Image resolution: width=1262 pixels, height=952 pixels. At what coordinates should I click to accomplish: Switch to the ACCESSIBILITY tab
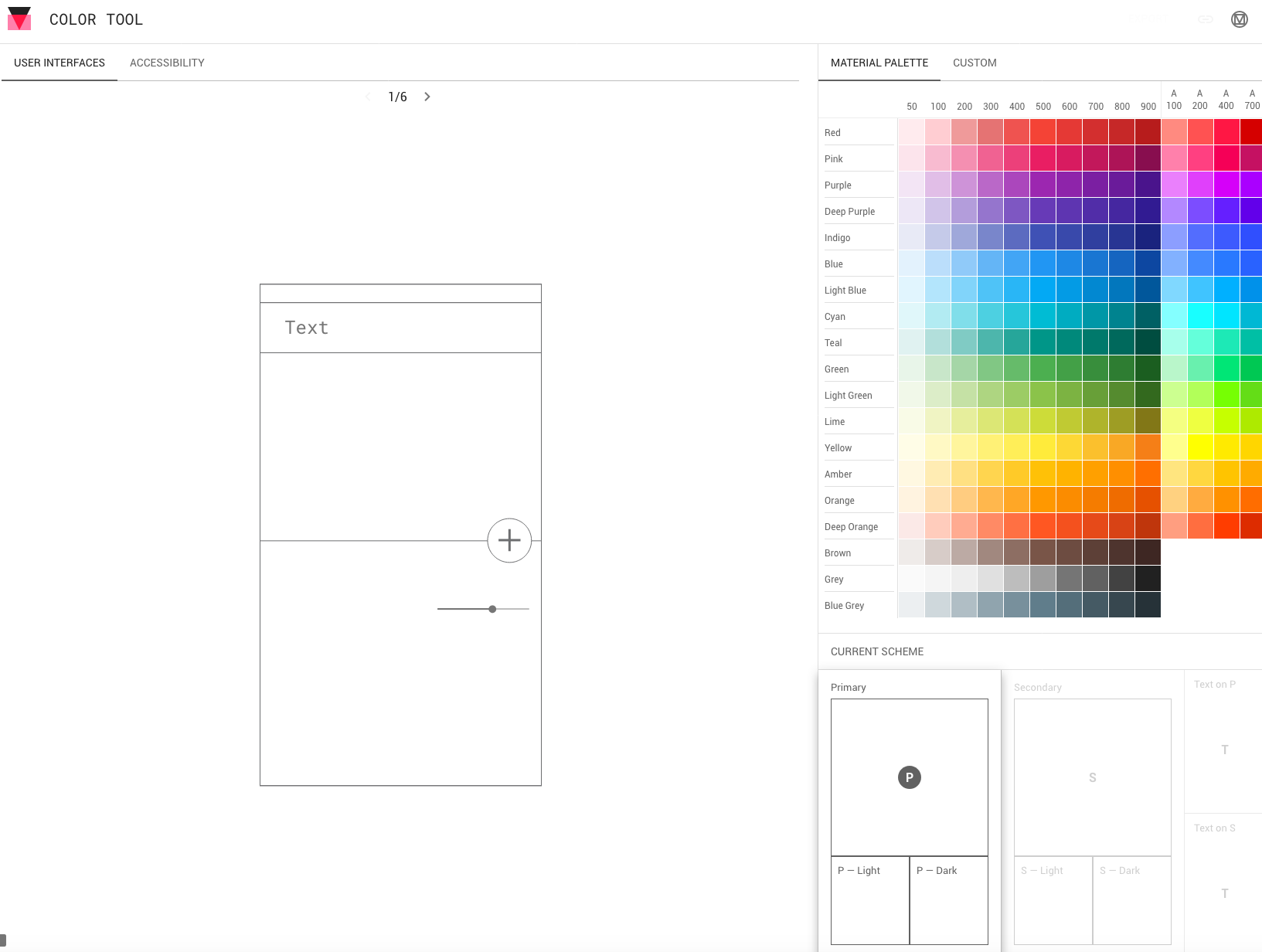click(167, 63)
